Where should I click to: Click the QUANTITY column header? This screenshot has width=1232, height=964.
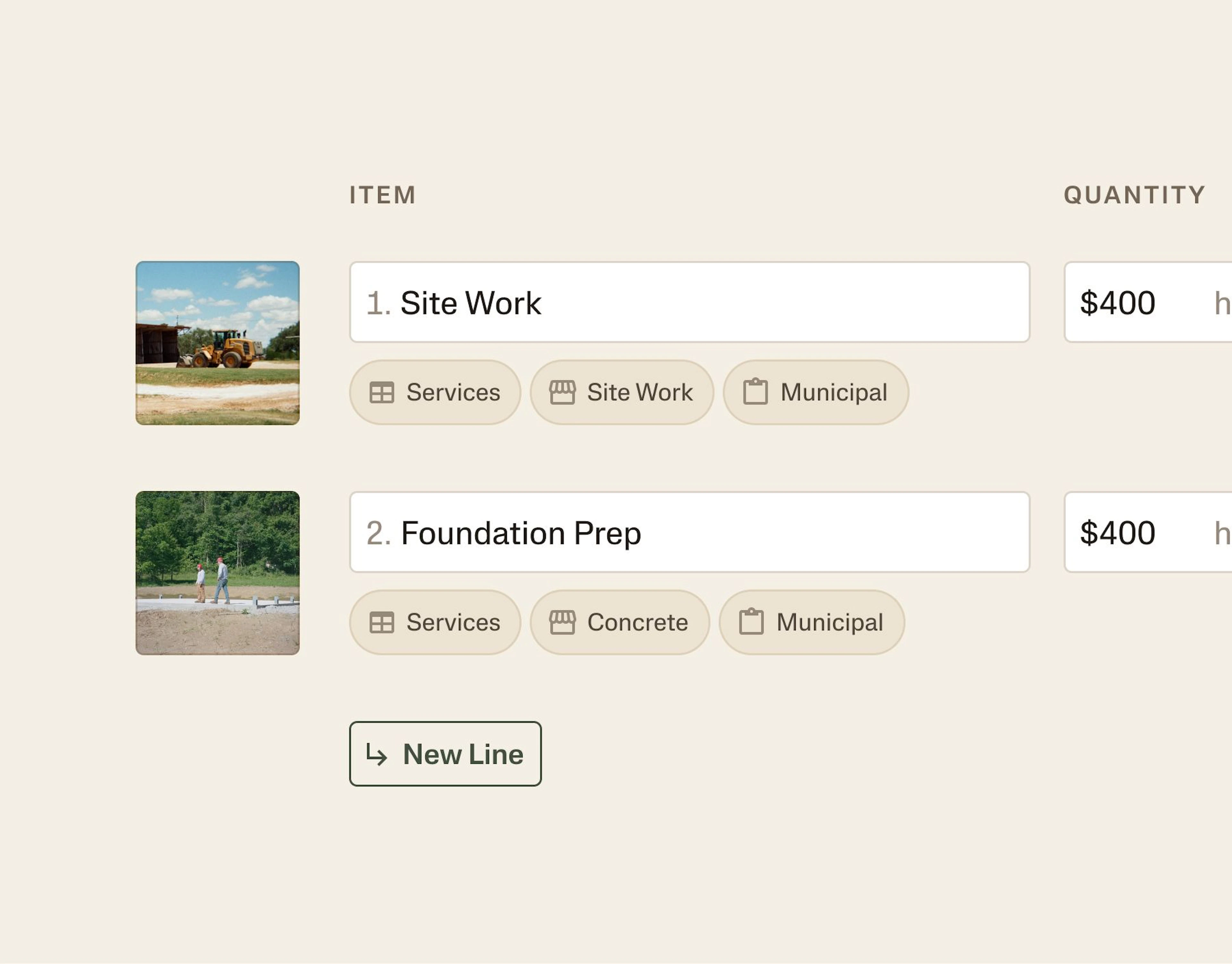(1134, 195)
